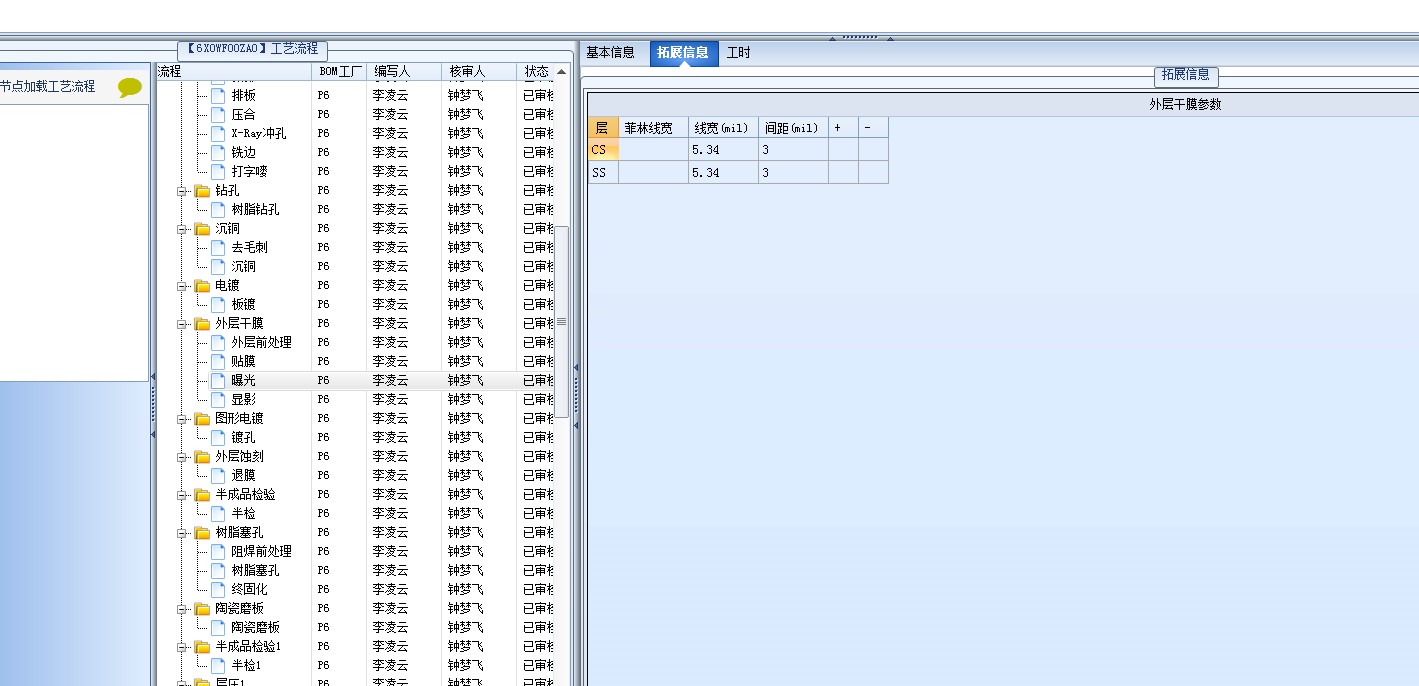
Task: Click the document icon beside 退膜
Action: [x=218, y=475]
